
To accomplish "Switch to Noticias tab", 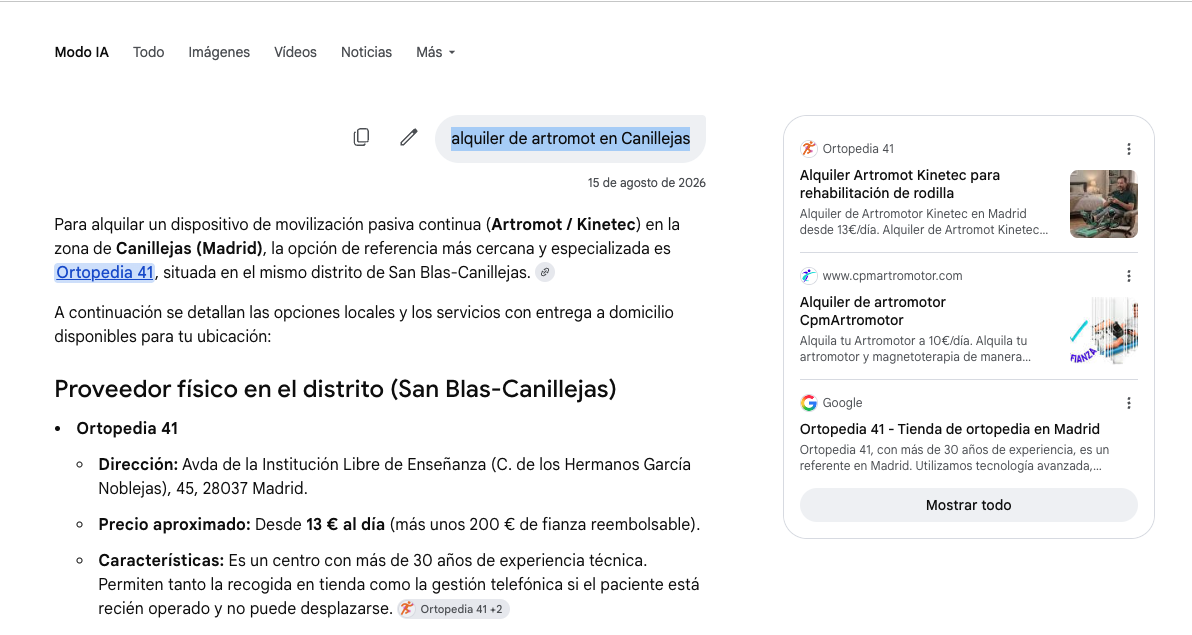I will pyautogui.click(x=366, y=52).
